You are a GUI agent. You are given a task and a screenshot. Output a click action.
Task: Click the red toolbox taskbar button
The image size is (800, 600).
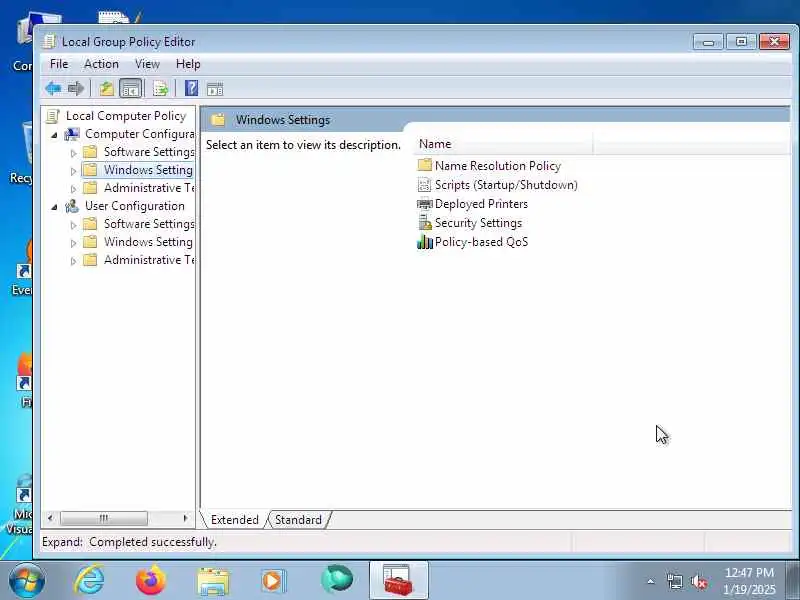click(398, 580)
